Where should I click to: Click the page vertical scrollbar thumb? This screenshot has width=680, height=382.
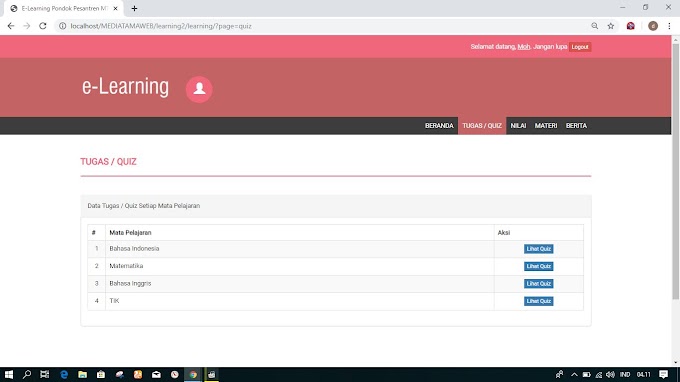[x=676, y=170]
